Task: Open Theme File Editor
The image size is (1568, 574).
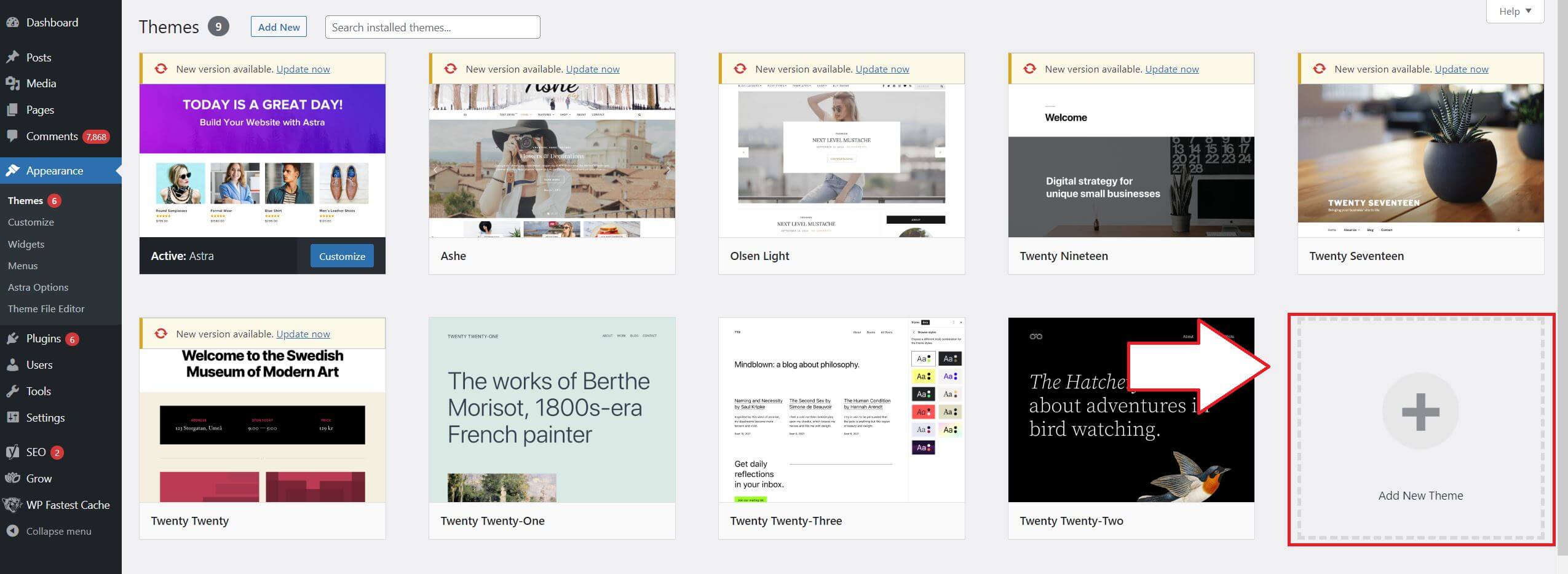Action: [46, 309]
